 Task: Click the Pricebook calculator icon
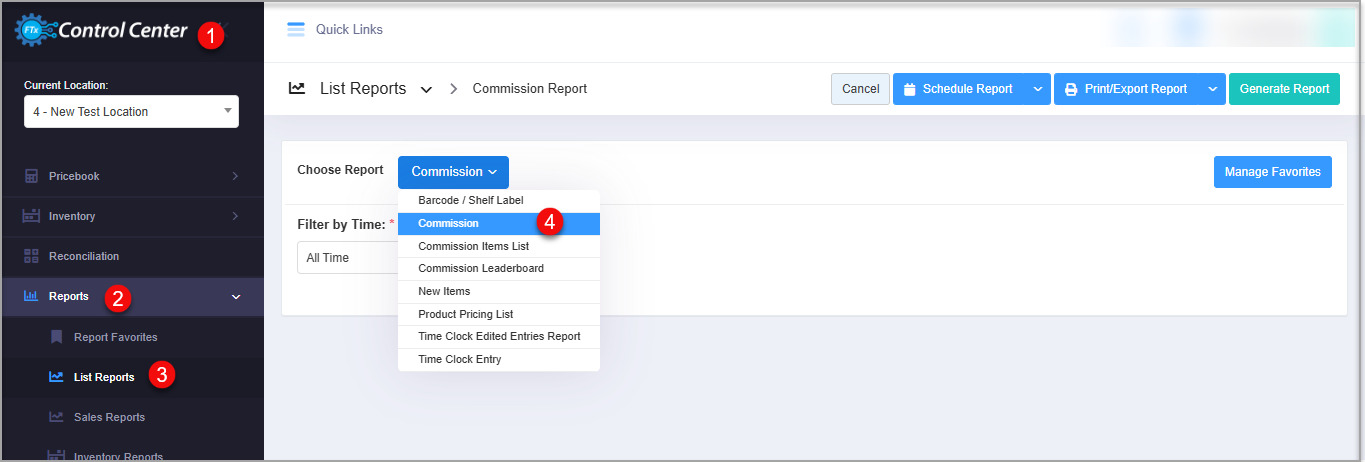click(31, 176)
